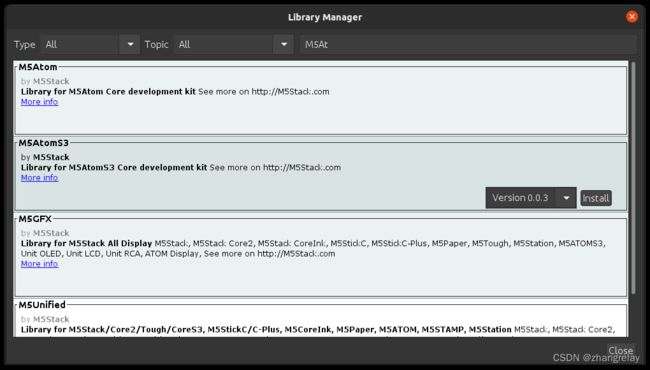Screen dimensions: 650x370
Task: Install the M5AtomS3 library
Action: (x=596, y=198)
